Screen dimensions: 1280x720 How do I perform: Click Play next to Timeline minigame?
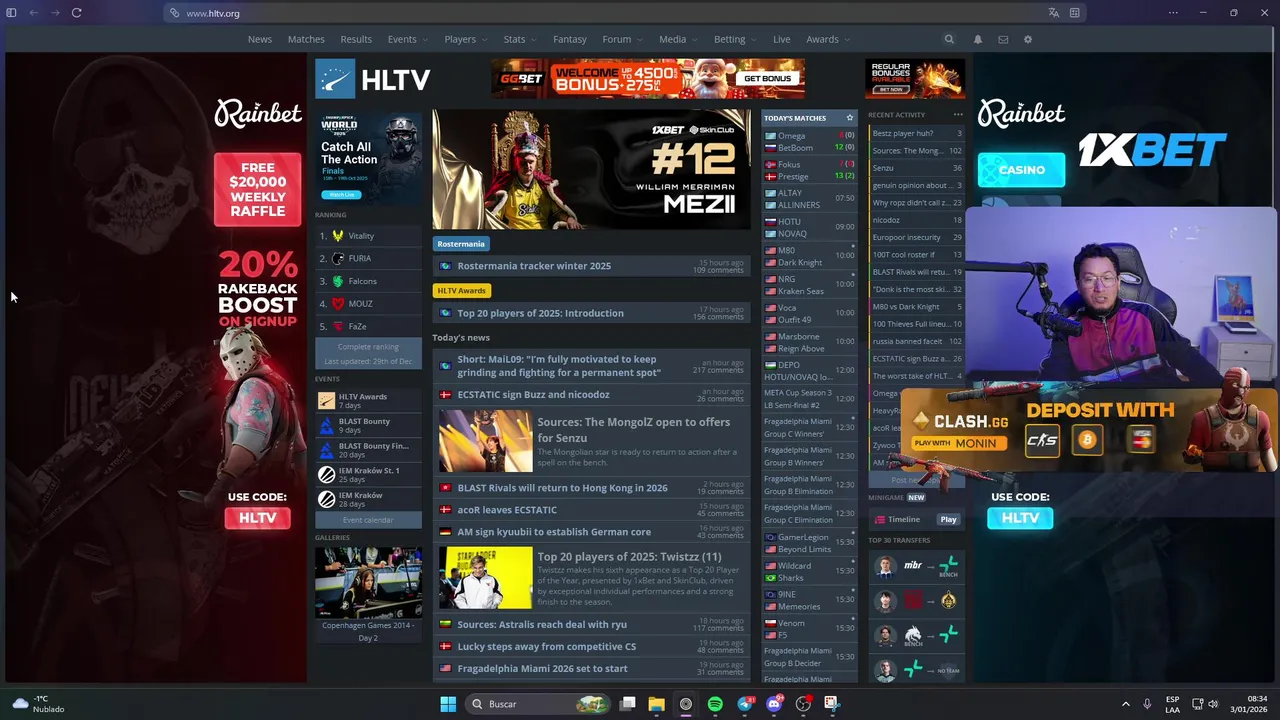(x=948, y=519)
